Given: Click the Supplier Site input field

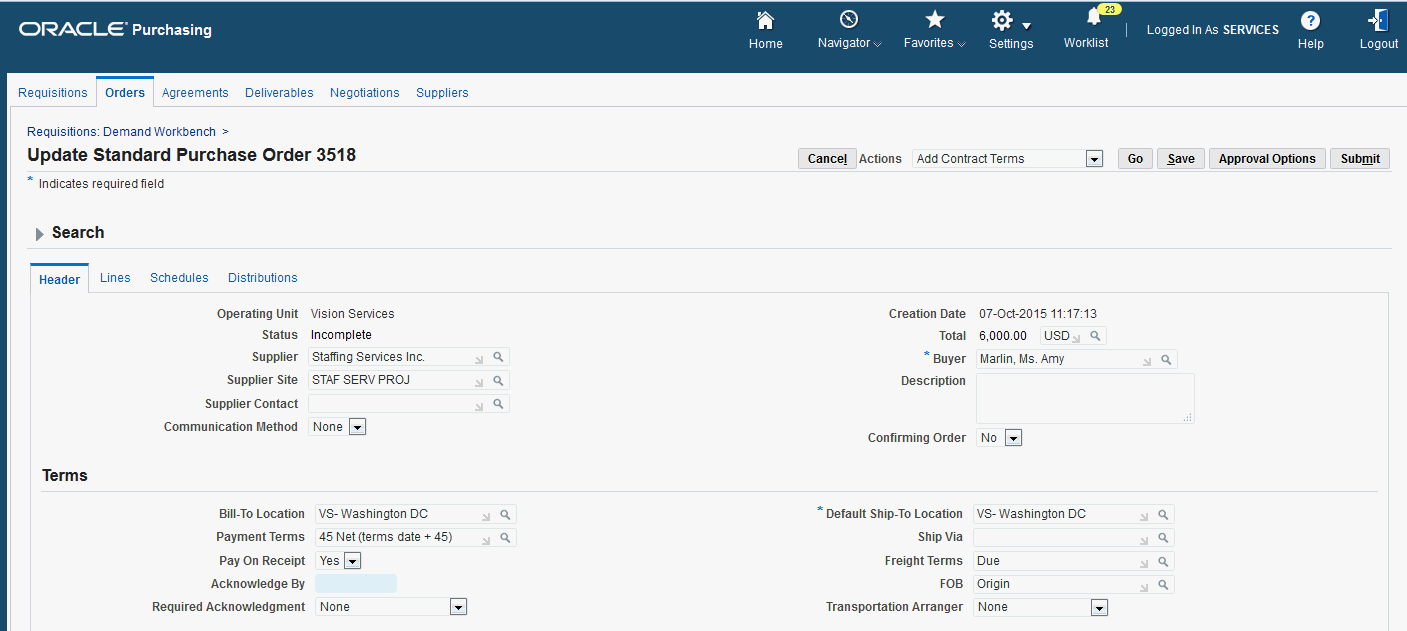Looking at the screenshot, I should [398, 381].
